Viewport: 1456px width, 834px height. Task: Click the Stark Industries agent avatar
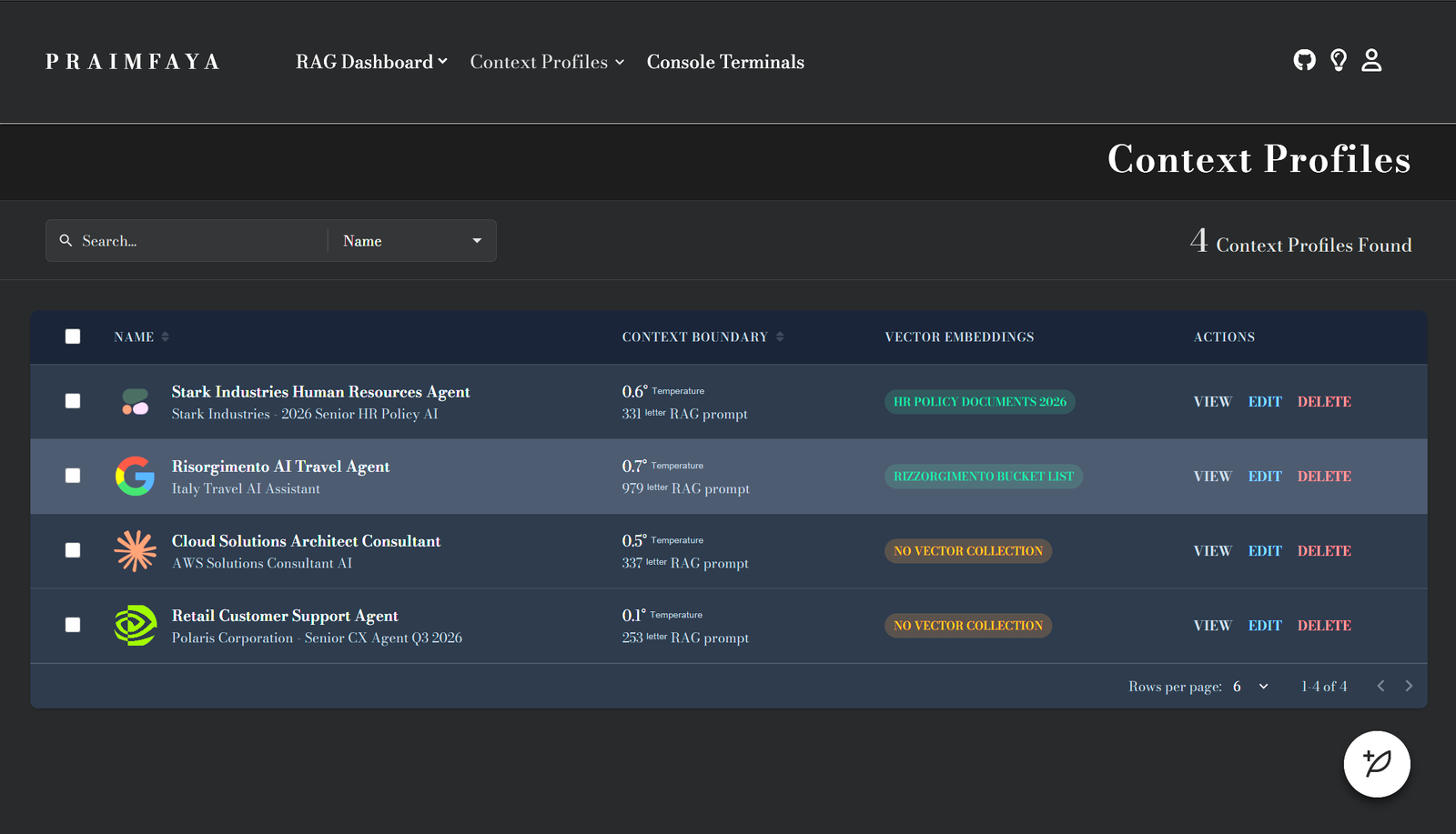135,402
